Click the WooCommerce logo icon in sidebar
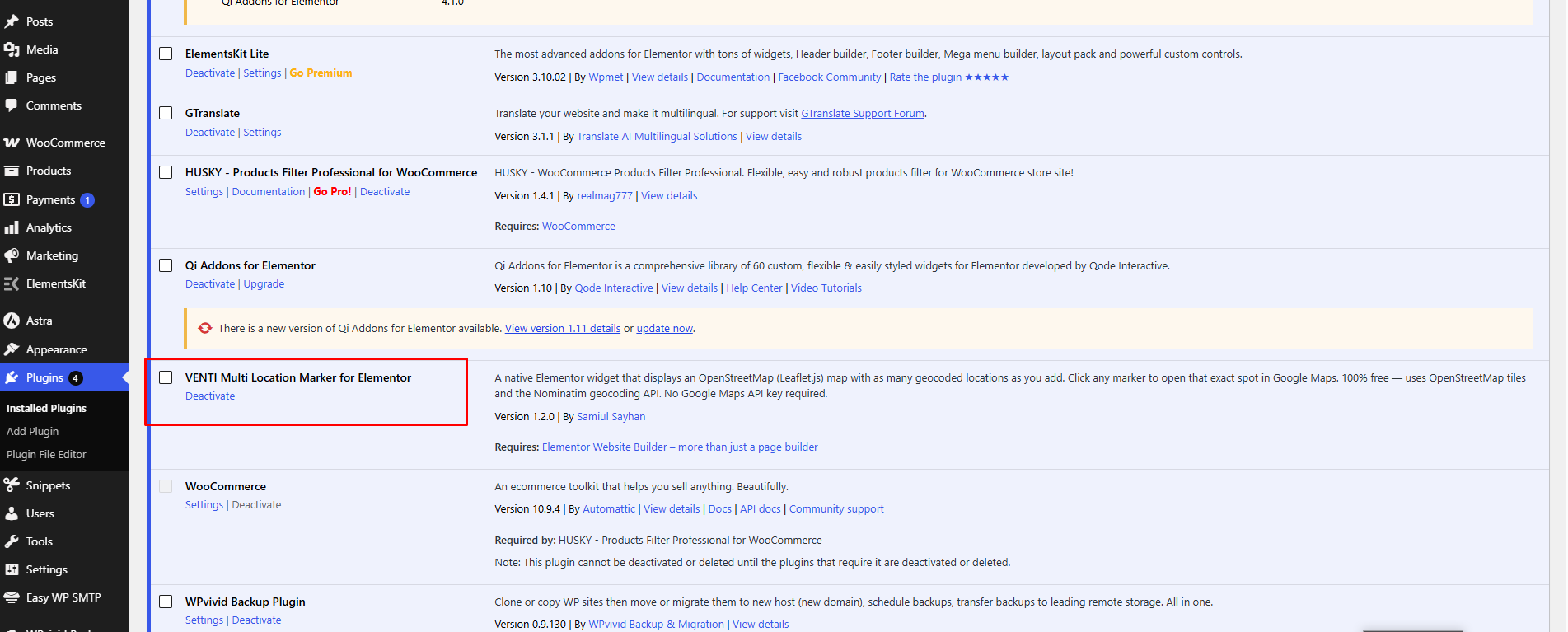Image resolution: width=1568 pixels, height=632 pixels. (12, 143)
